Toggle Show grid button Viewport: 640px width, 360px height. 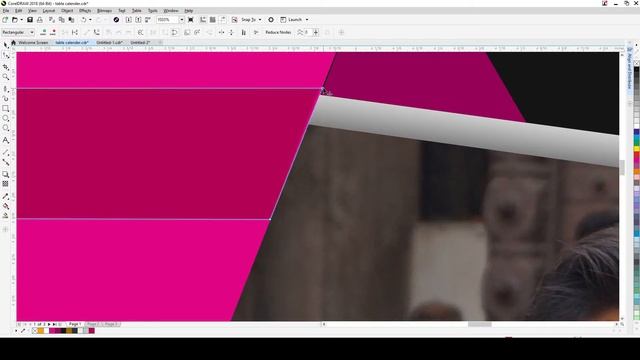213,20
